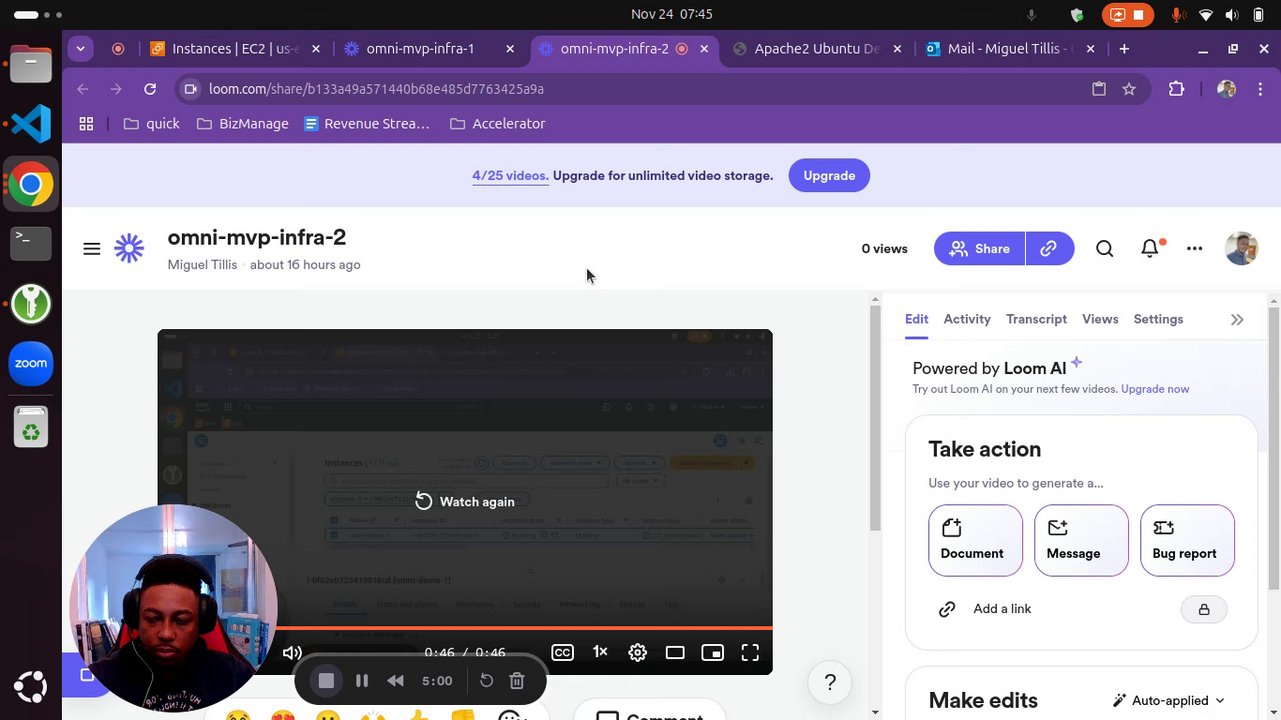Open Chrome tab search dropdown arrow
Screen dimensions: 1281x720
[80, 49]
